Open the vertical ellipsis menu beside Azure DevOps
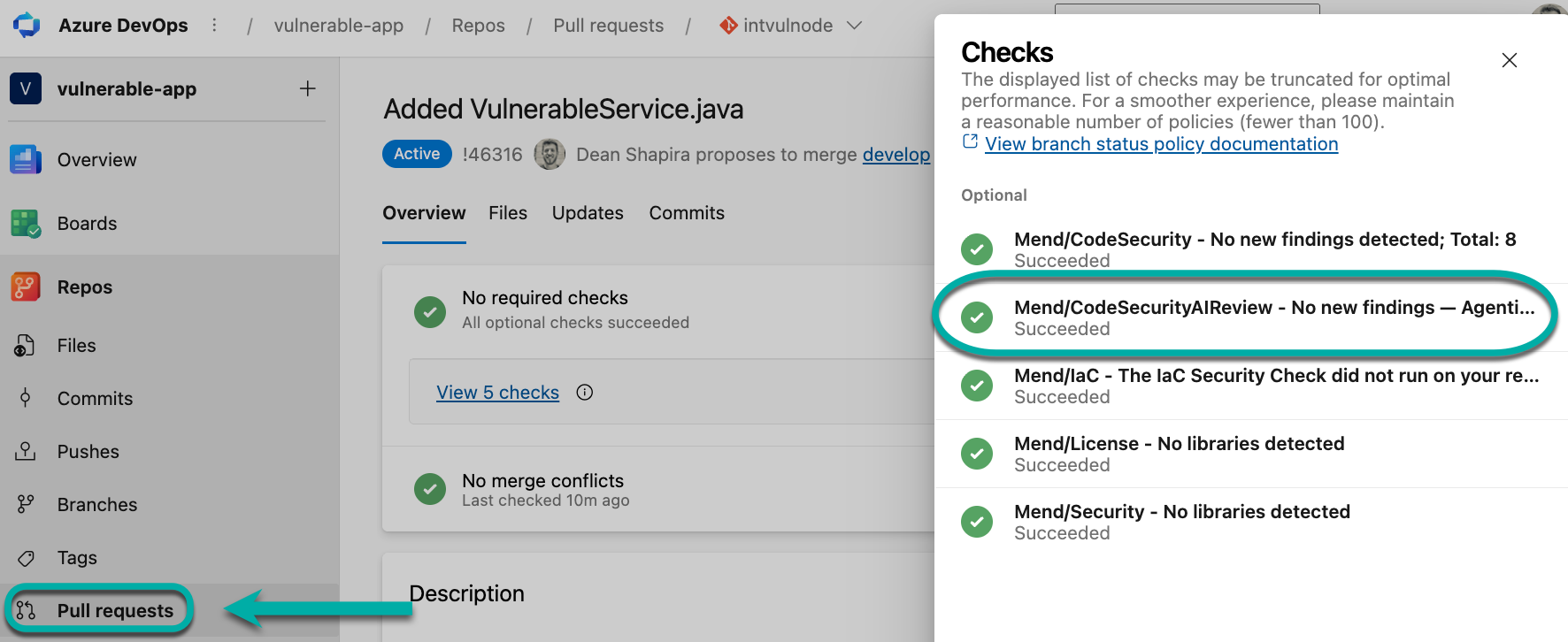1568x642 pixels. point(214,26)
